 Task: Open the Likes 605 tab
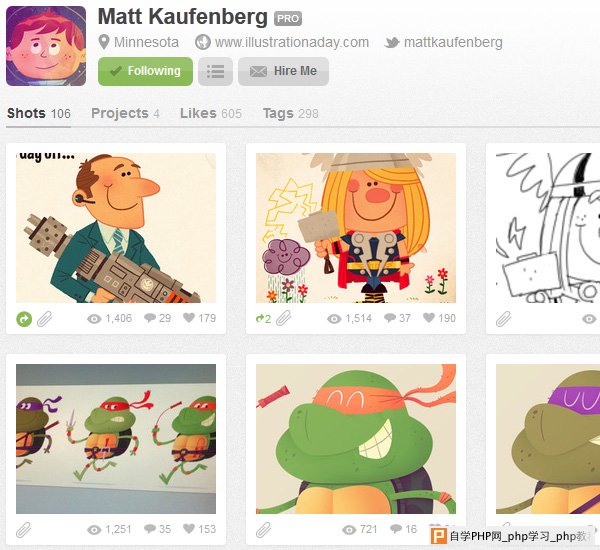click(211, 113)
